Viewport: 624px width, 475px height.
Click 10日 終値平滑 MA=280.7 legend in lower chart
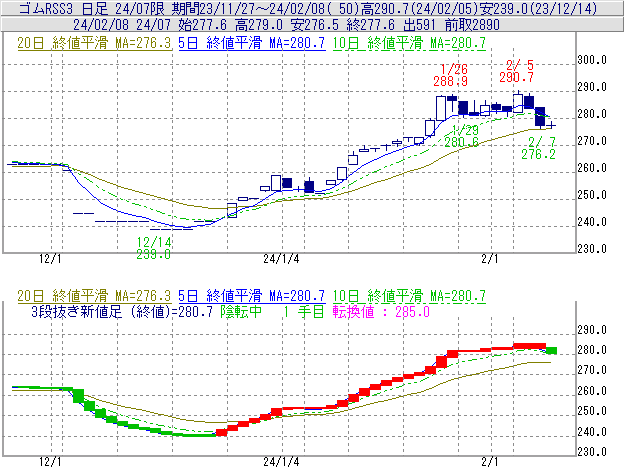409,296
